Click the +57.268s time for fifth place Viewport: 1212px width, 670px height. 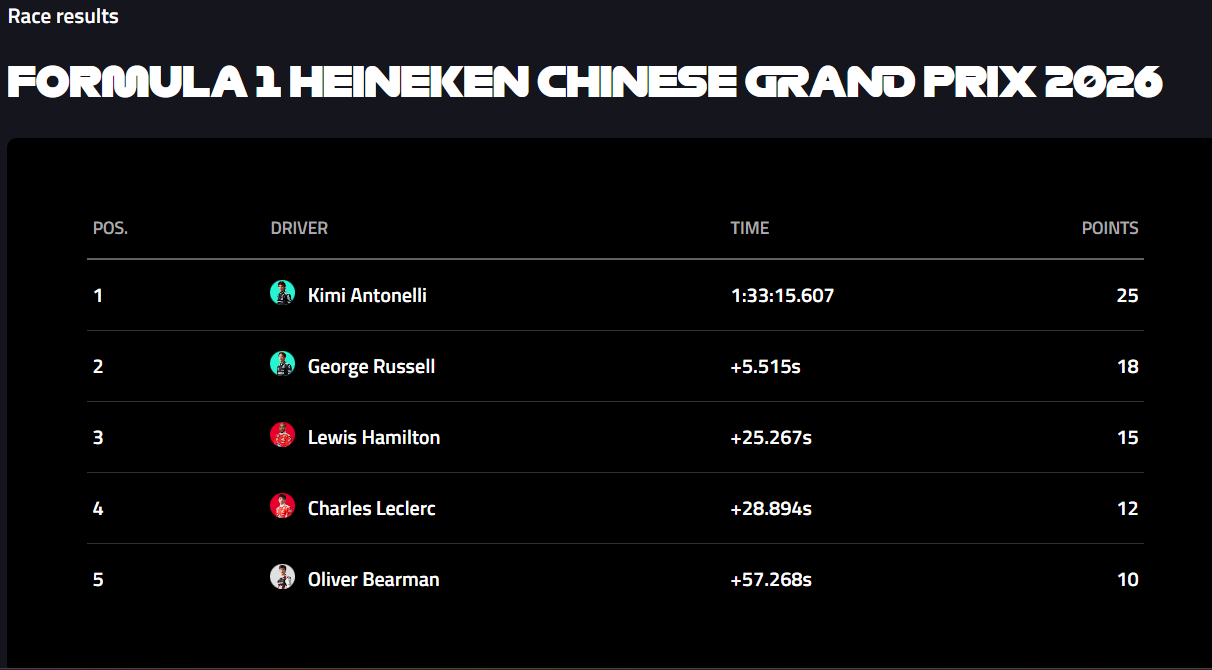click(x=771, y=579)
